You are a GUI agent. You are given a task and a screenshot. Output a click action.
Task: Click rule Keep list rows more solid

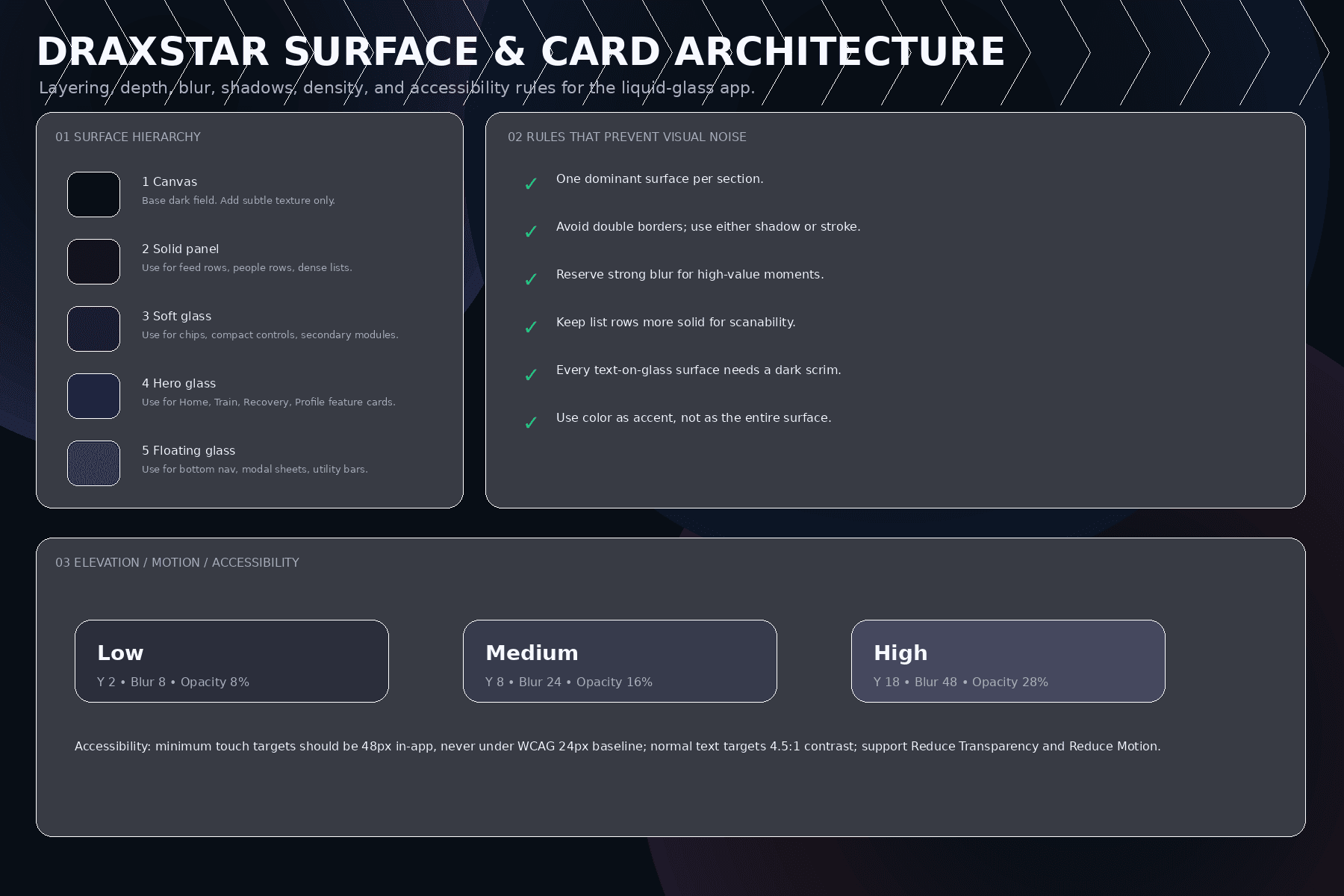tap(676, 323)
